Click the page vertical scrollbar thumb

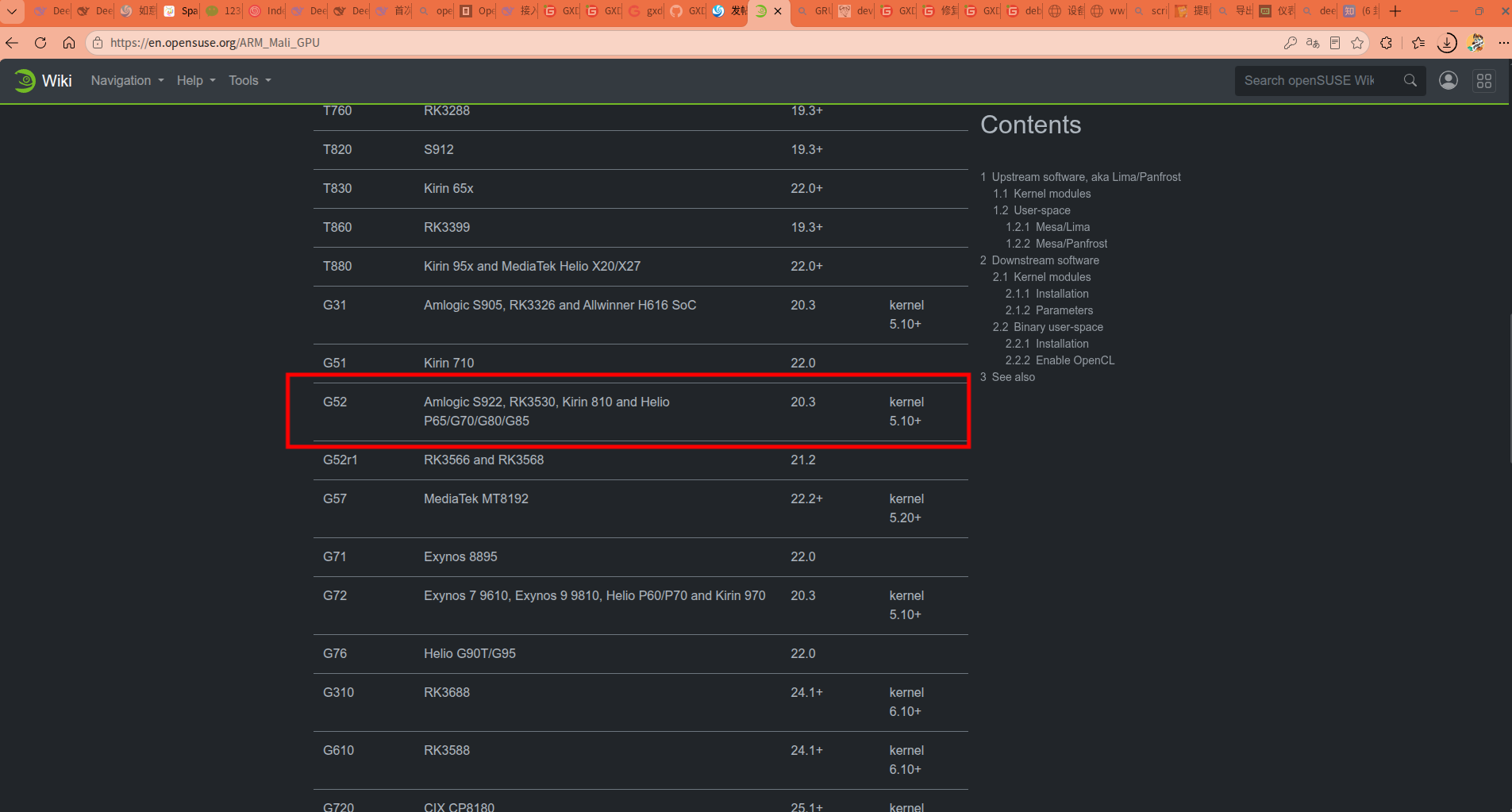(x=1509, y=387)
